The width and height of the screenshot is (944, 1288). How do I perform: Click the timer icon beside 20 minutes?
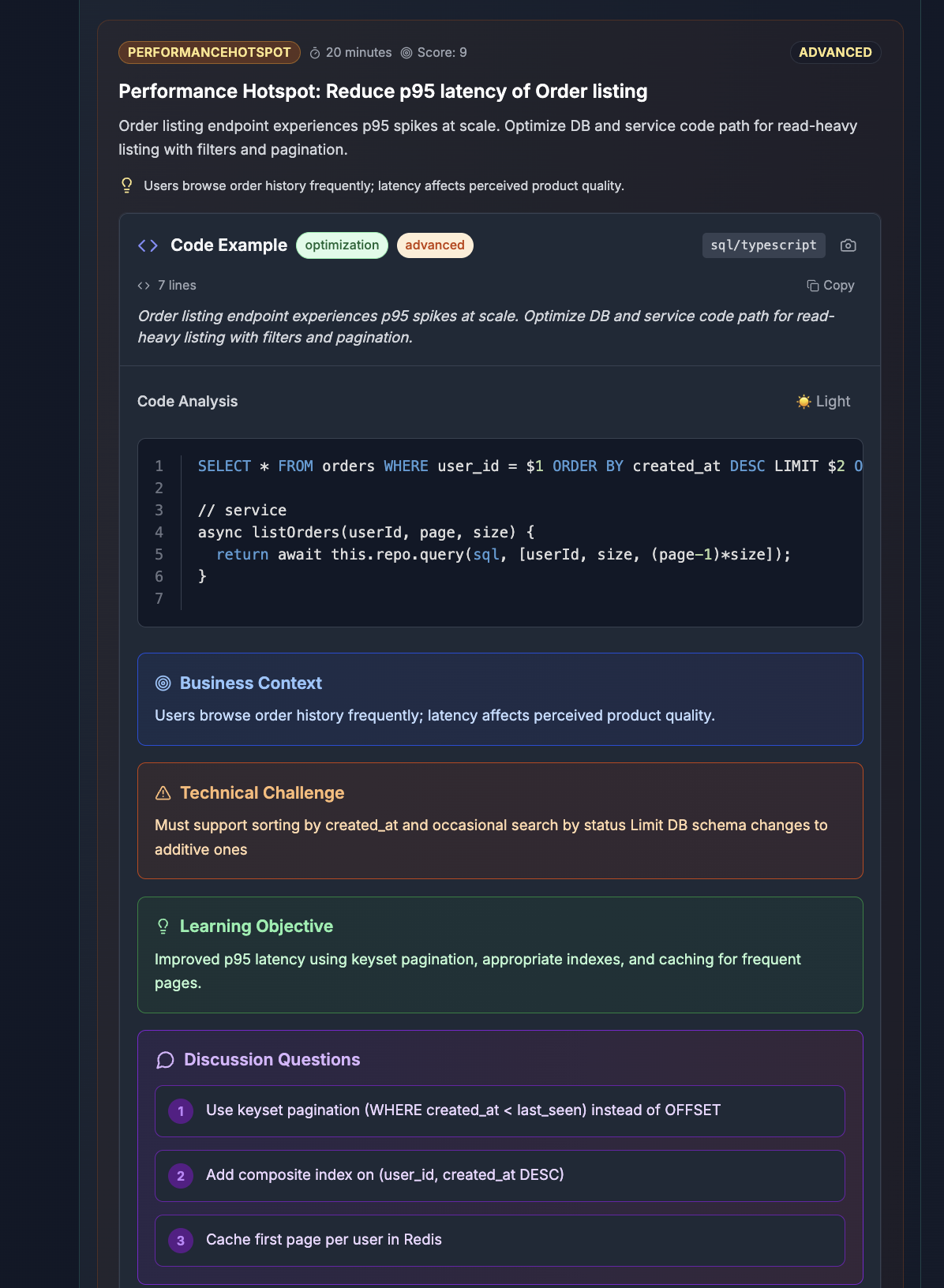pyautogui.click(x=314, y=52)
